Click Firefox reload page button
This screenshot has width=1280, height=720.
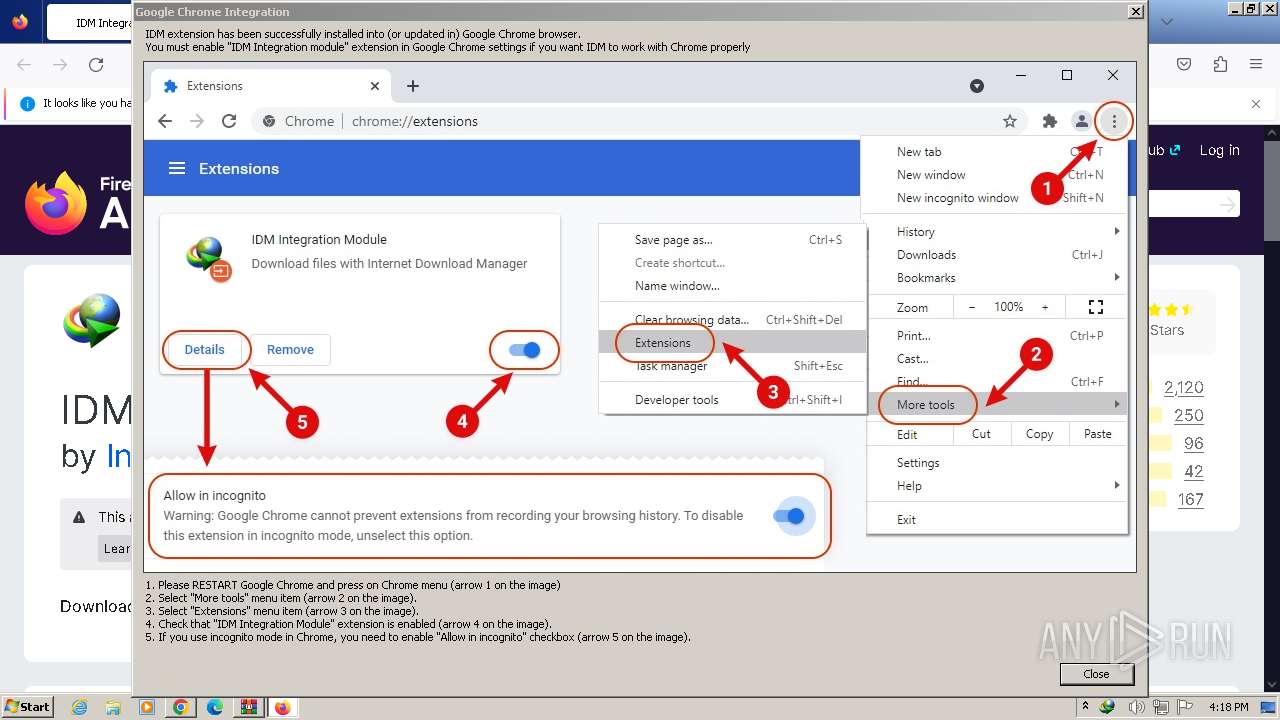pos(96,65)
